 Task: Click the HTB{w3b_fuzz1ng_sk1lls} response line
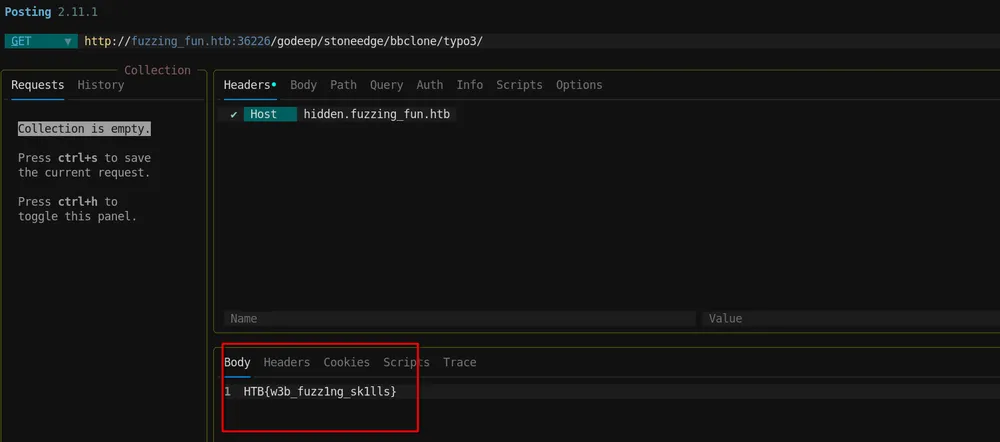click(x=320, y=392)
